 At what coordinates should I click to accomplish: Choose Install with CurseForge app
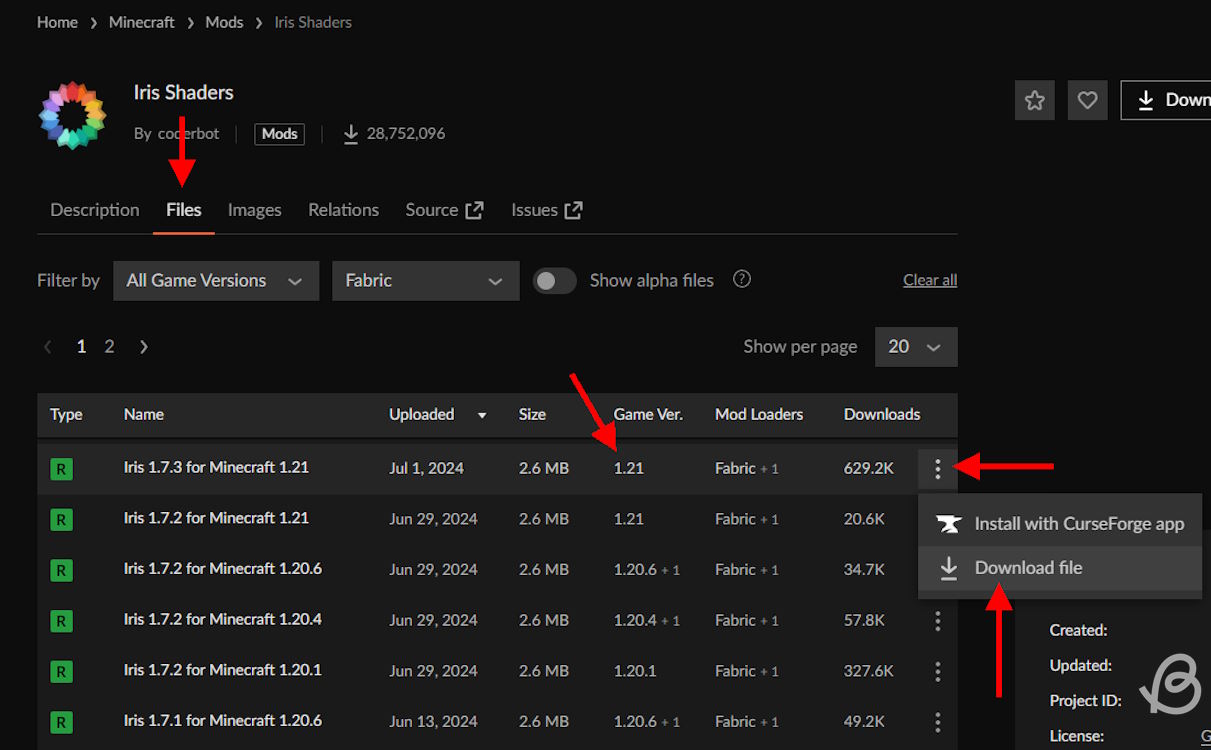click(x=1078, y=524)
